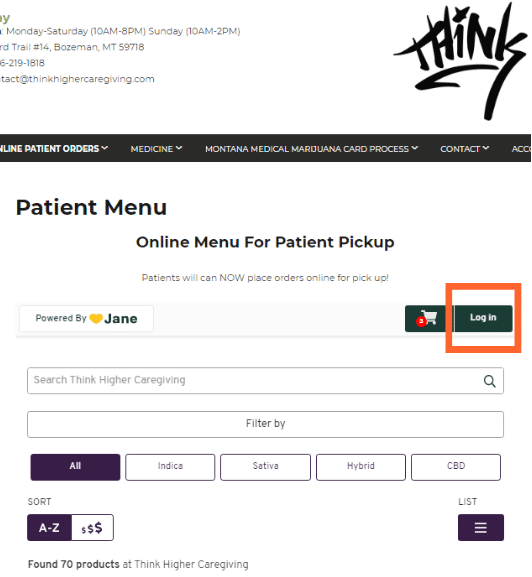Expand the Medicine menu
Viewport: 532px width, 577px height.
(156, 149)
